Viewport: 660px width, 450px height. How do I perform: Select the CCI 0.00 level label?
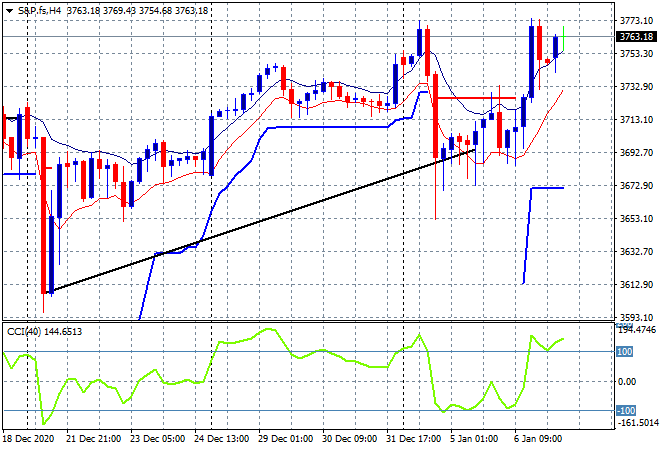tap(627, 381)
